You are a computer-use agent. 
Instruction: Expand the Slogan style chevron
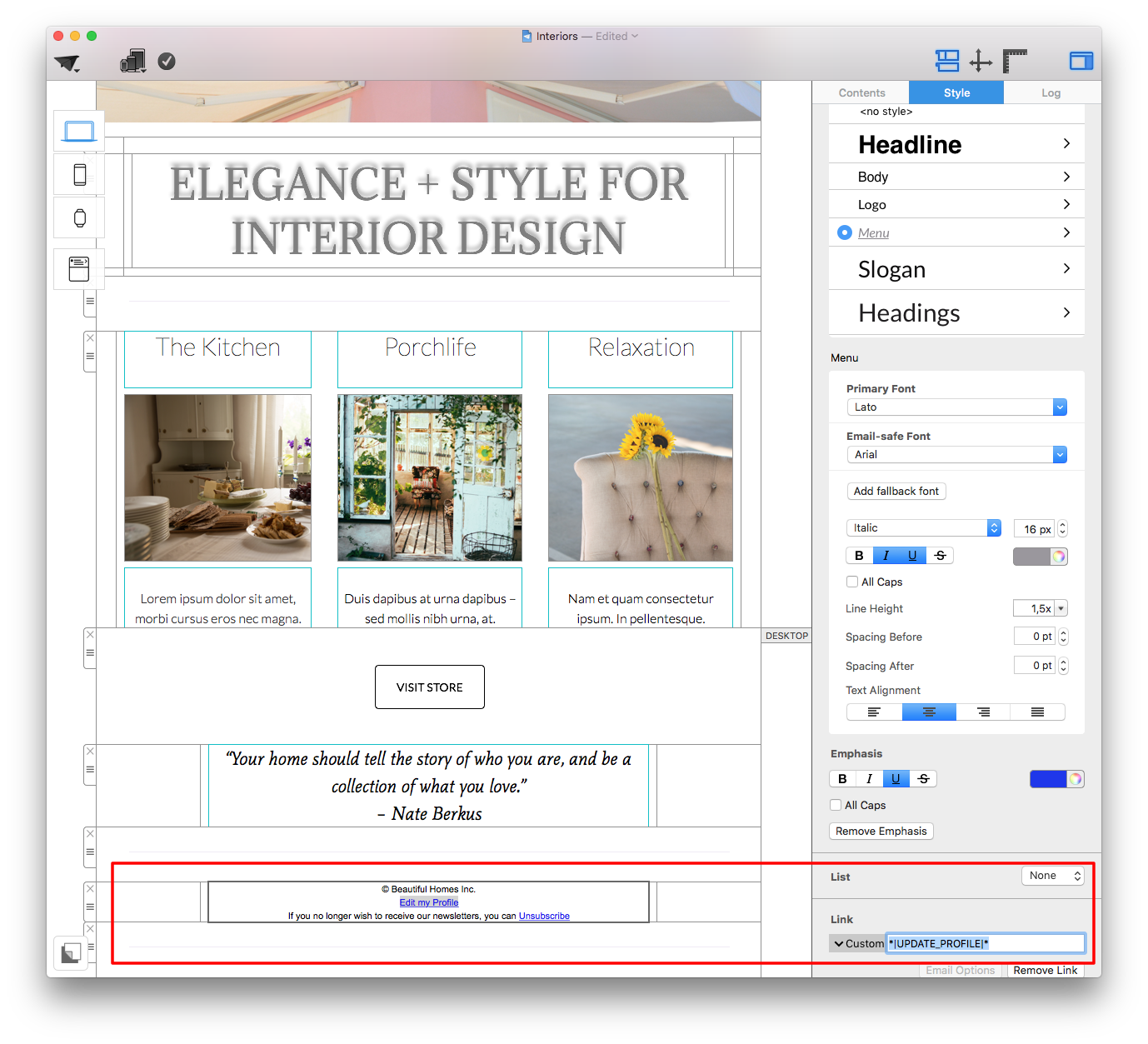tap(1066, 268)
